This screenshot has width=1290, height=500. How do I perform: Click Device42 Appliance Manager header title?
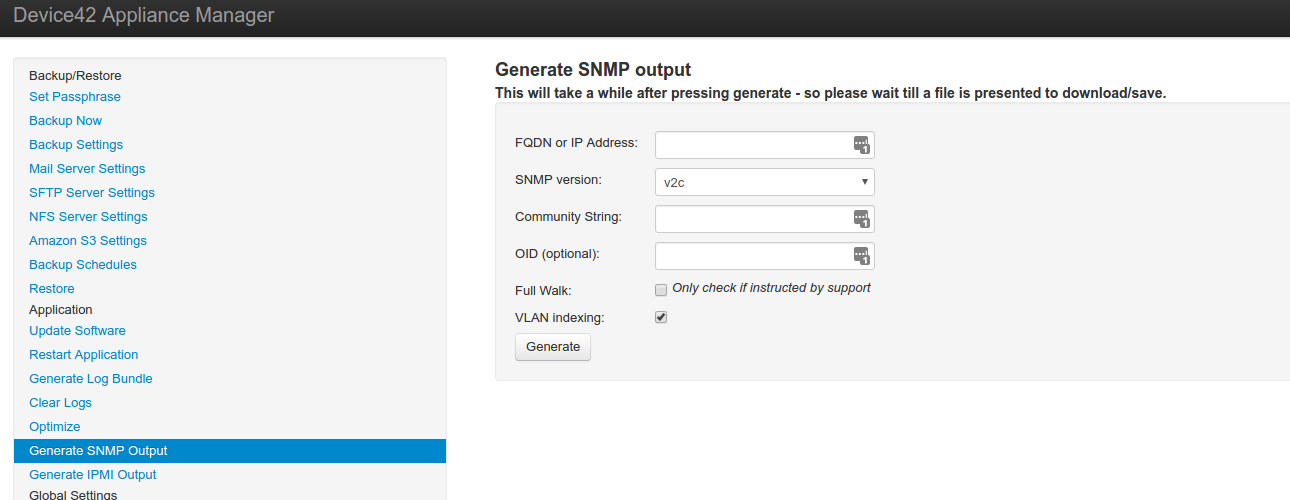(143, 16)
